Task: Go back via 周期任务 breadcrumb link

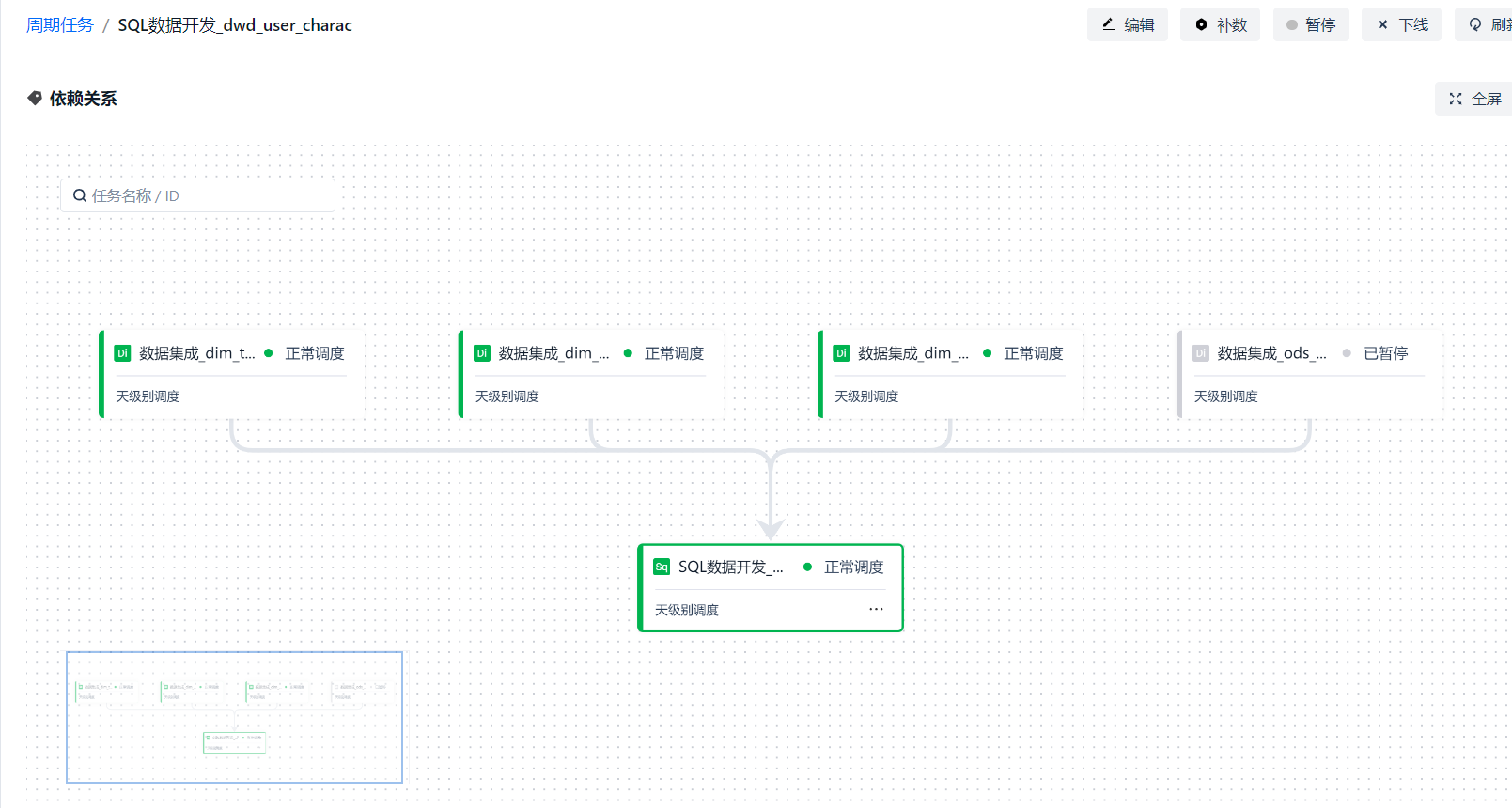Action: click(60, 25)
